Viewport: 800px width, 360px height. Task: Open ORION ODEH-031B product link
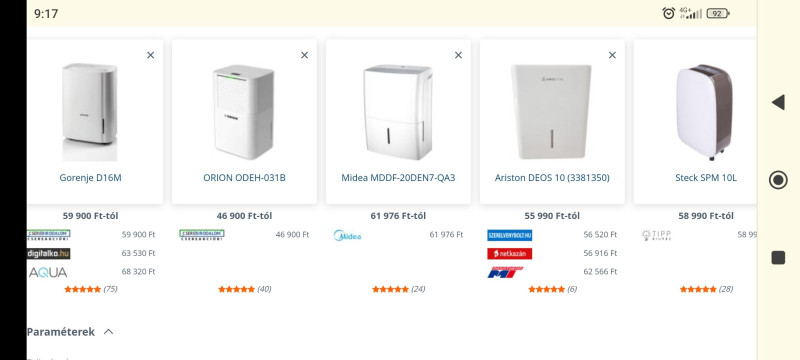pyautogui.click(x=244, y=178)
